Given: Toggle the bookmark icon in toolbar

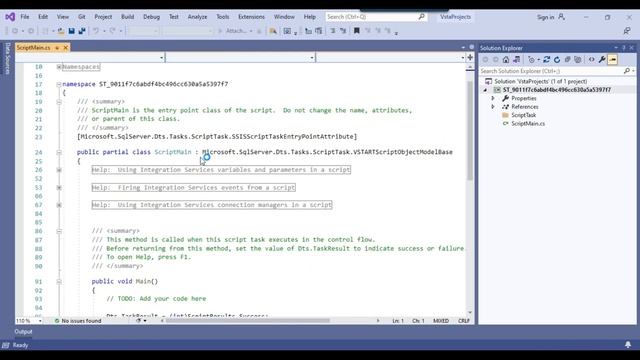Looking at the screenshot, I should (x=356, y=31).
